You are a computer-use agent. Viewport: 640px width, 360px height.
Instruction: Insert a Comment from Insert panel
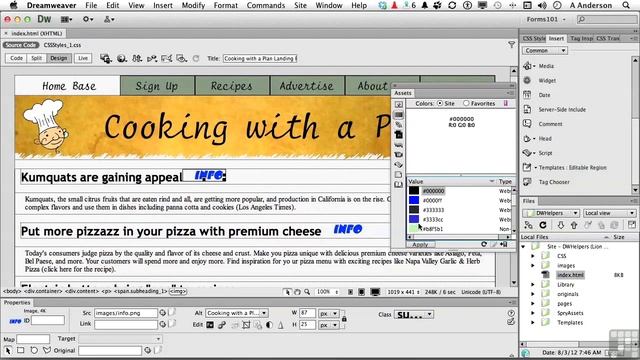click(550, 124)
